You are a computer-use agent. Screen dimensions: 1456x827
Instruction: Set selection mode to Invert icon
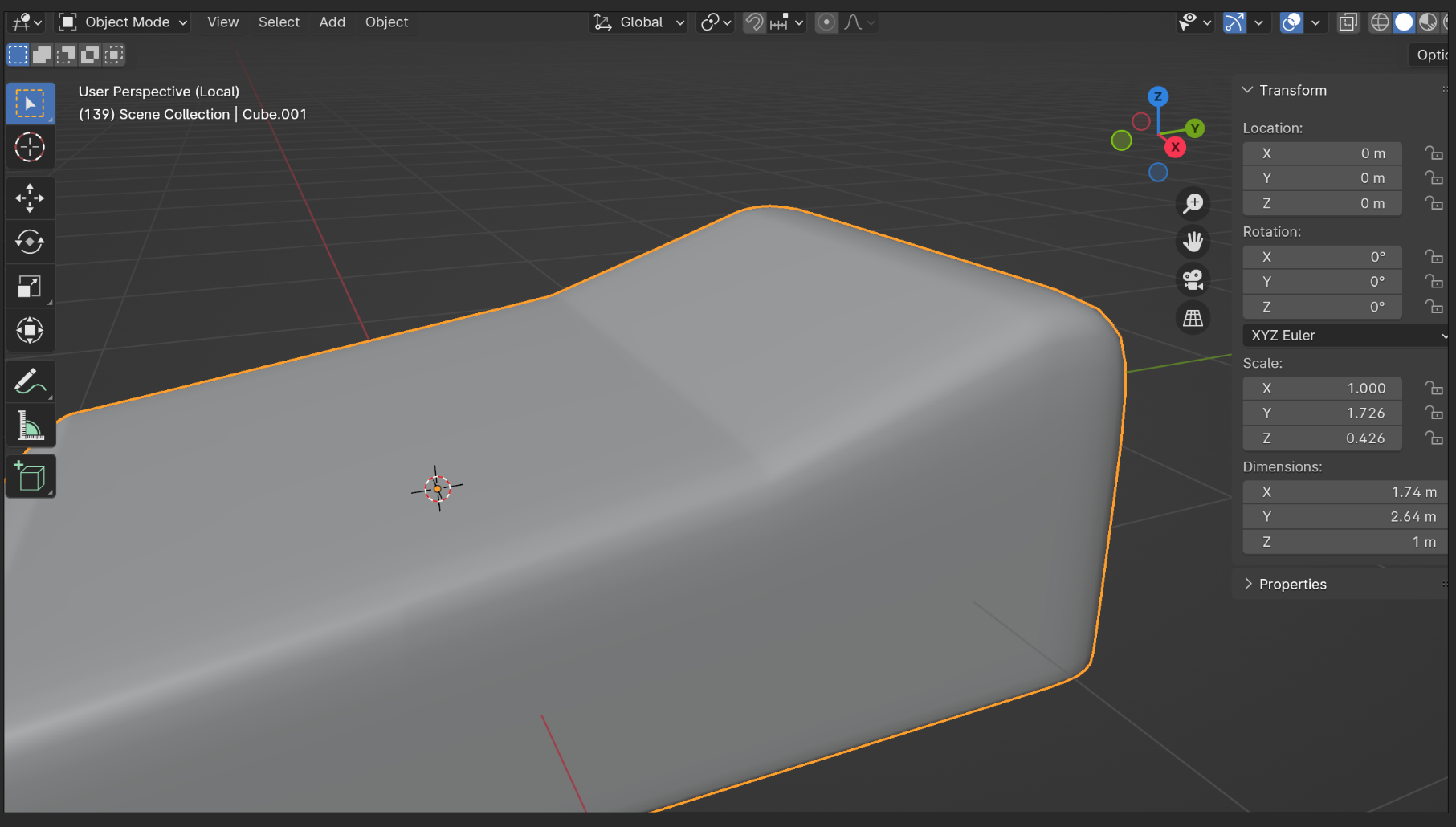[90, 55]
